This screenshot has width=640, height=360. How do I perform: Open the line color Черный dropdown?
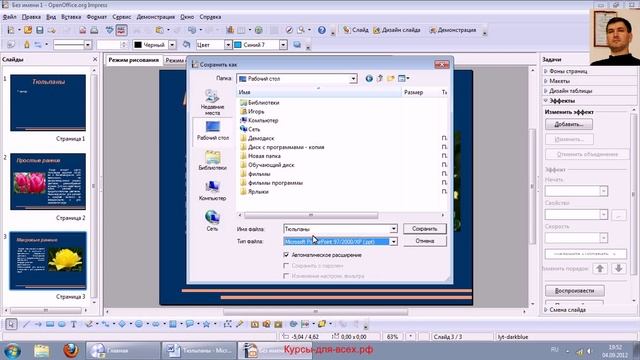coord(172,45)
